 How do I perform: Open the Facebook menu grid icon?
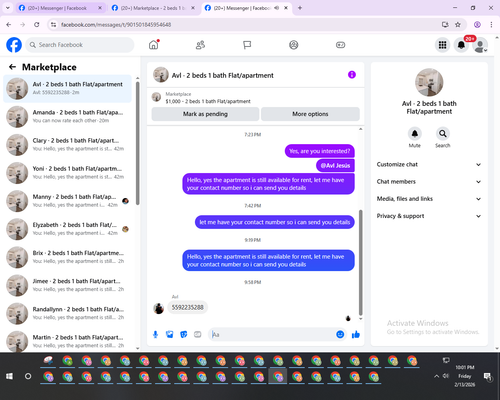442,45
